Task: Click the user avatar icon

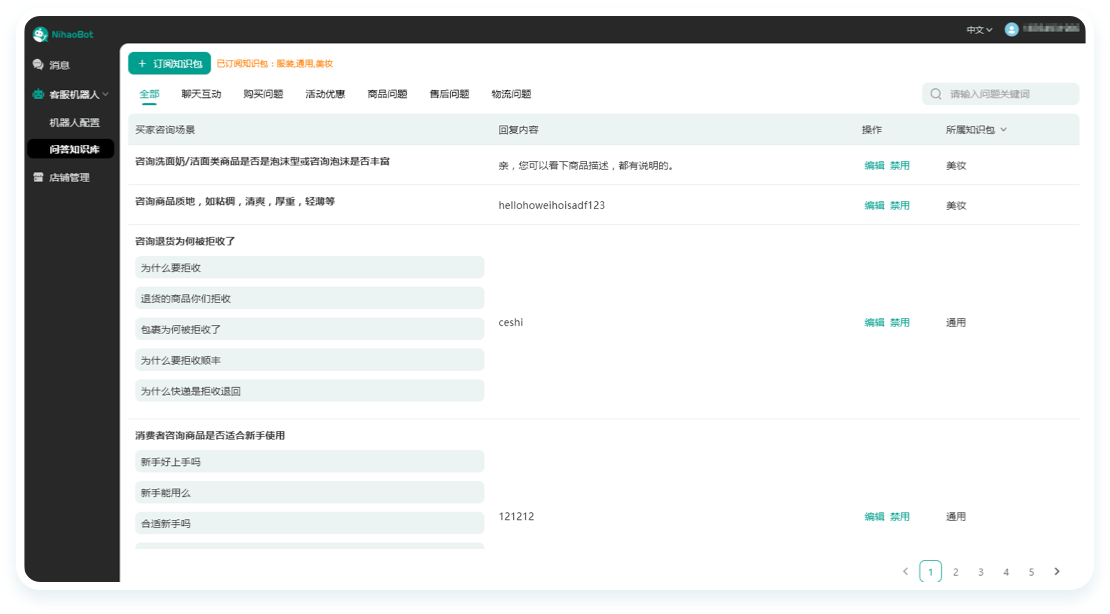Action: [x=1011, y=30]
